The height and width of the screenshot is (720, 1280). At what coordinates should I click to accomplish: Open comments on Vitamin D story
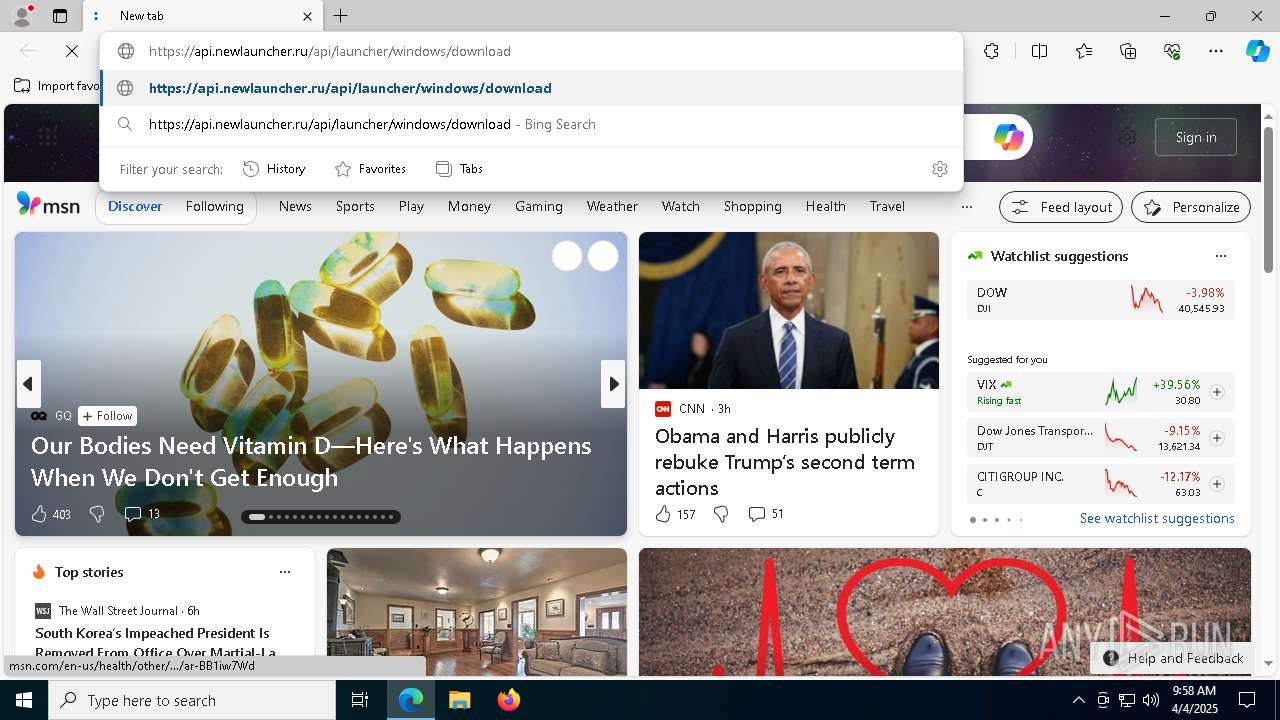click(x=141, y=514)
